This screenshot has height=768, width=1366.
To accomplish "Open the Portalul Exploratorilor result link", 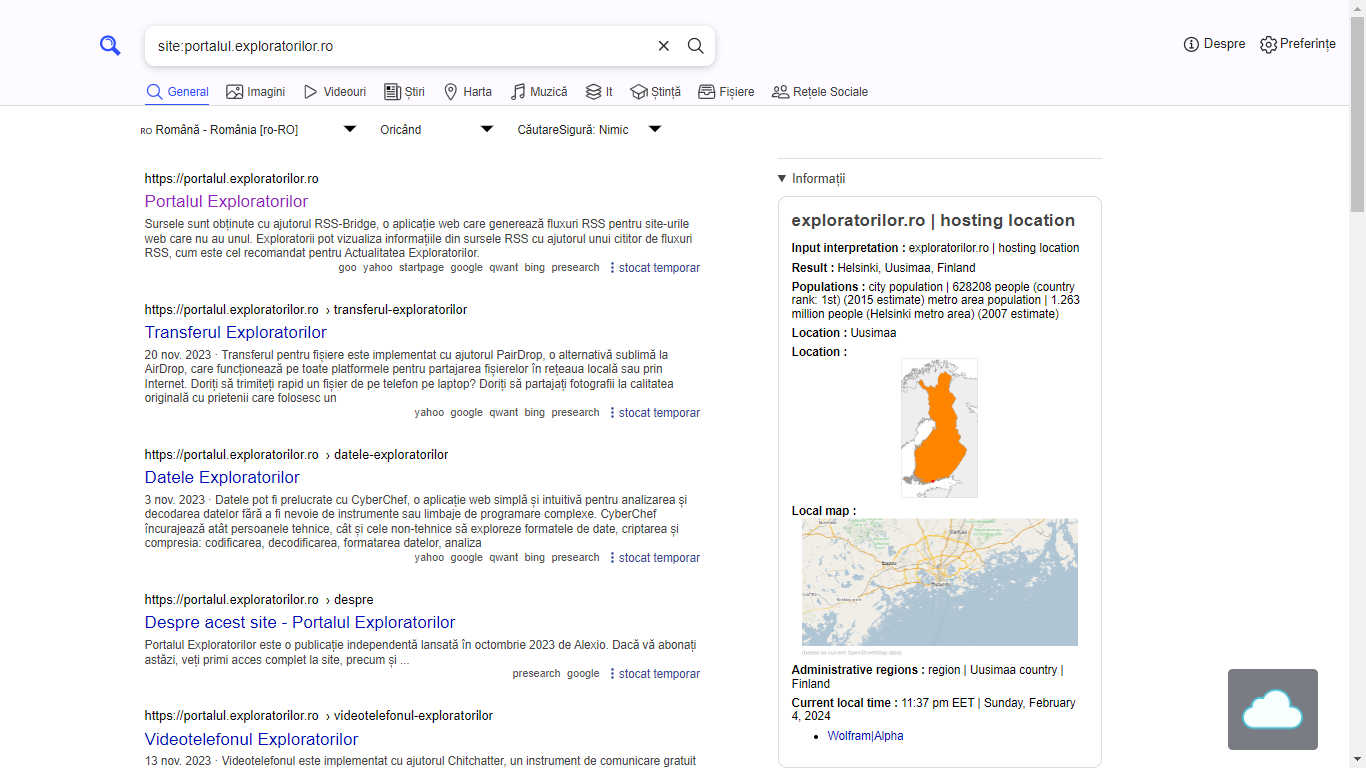I will [x=226, y=200].
